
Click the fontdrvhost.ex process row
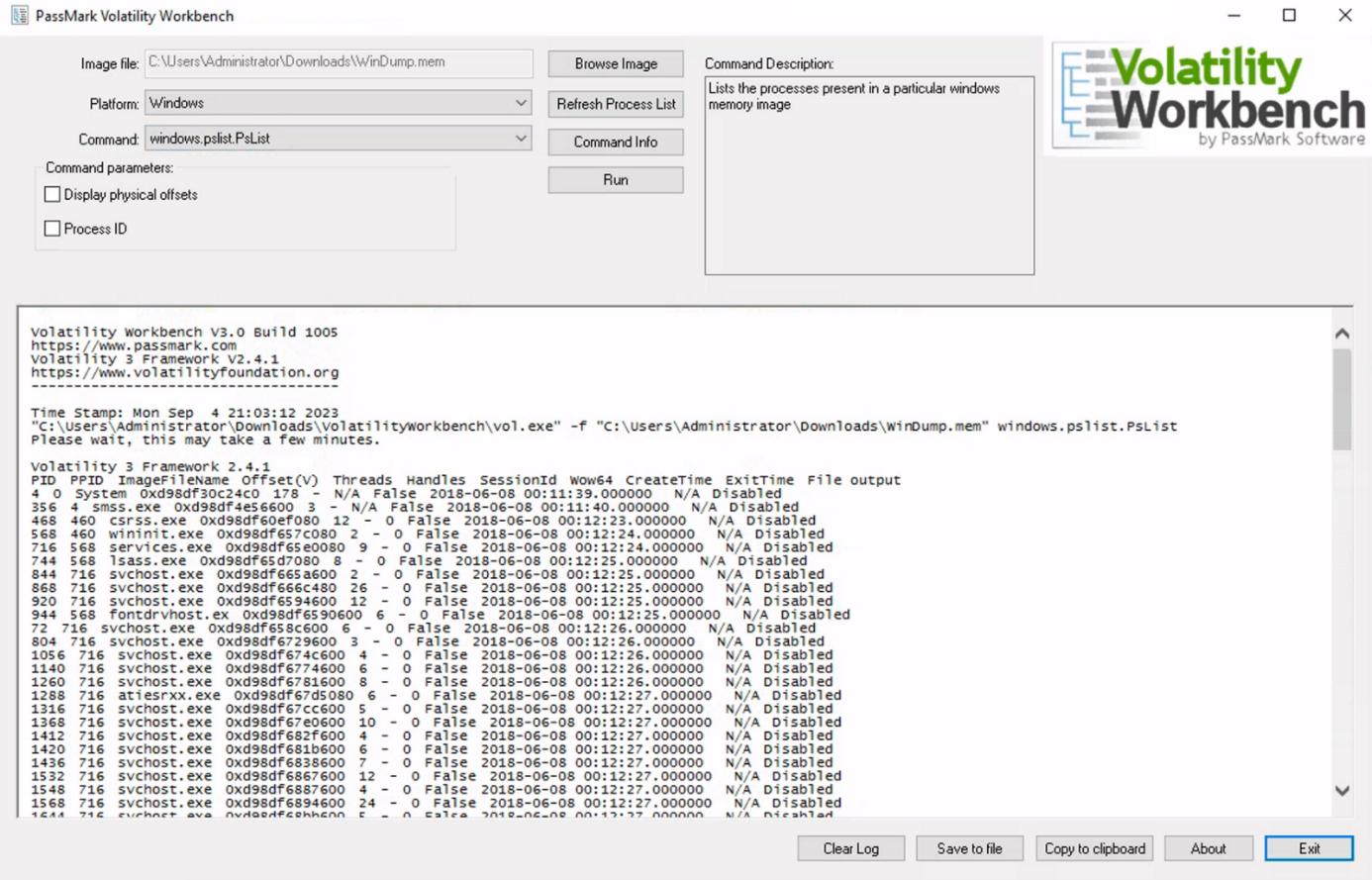point(441,615)
